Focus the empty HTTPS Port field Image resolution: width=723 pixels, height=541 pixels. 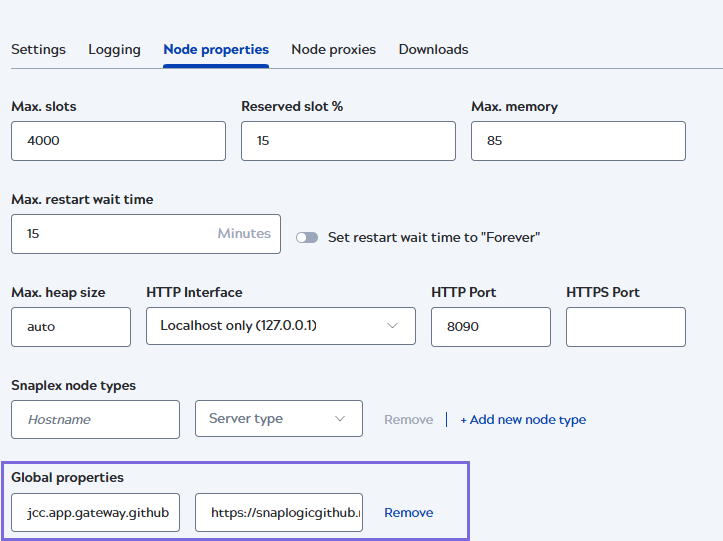tap(626, 327)
